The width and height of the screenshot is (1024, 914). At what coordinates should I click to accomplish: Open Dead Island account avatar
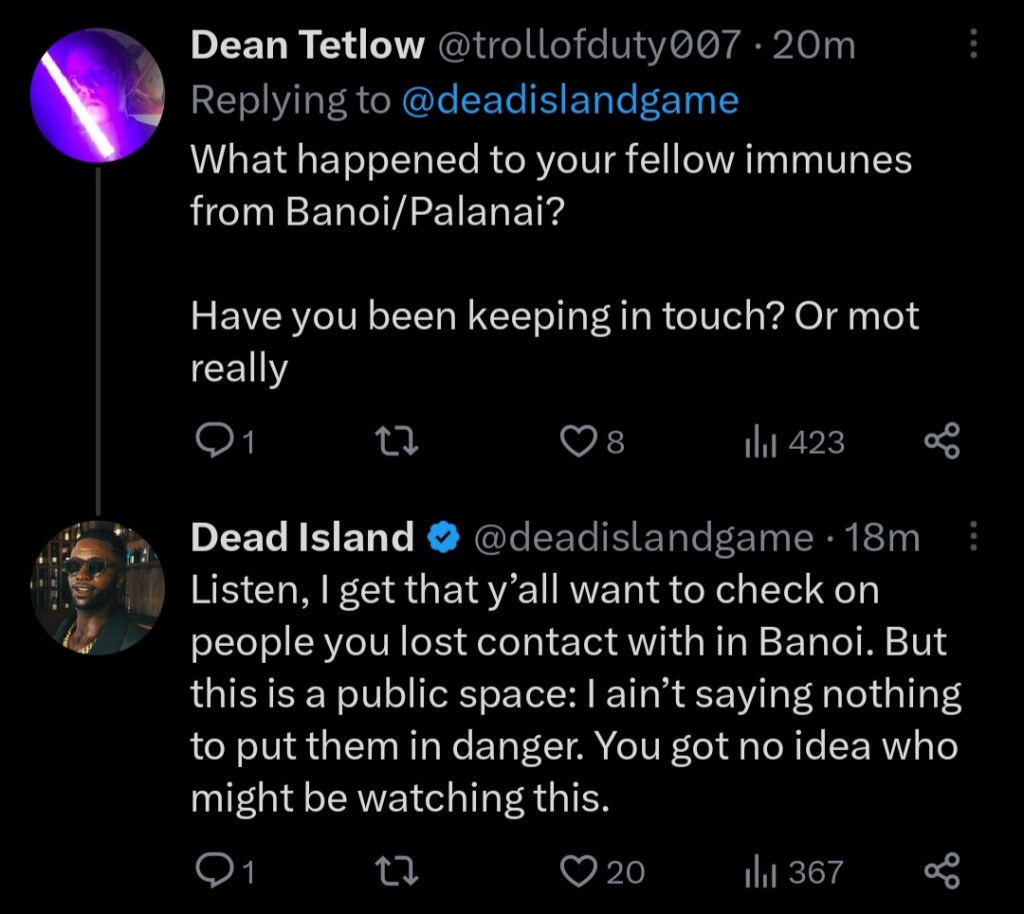[x=97, y=587]
